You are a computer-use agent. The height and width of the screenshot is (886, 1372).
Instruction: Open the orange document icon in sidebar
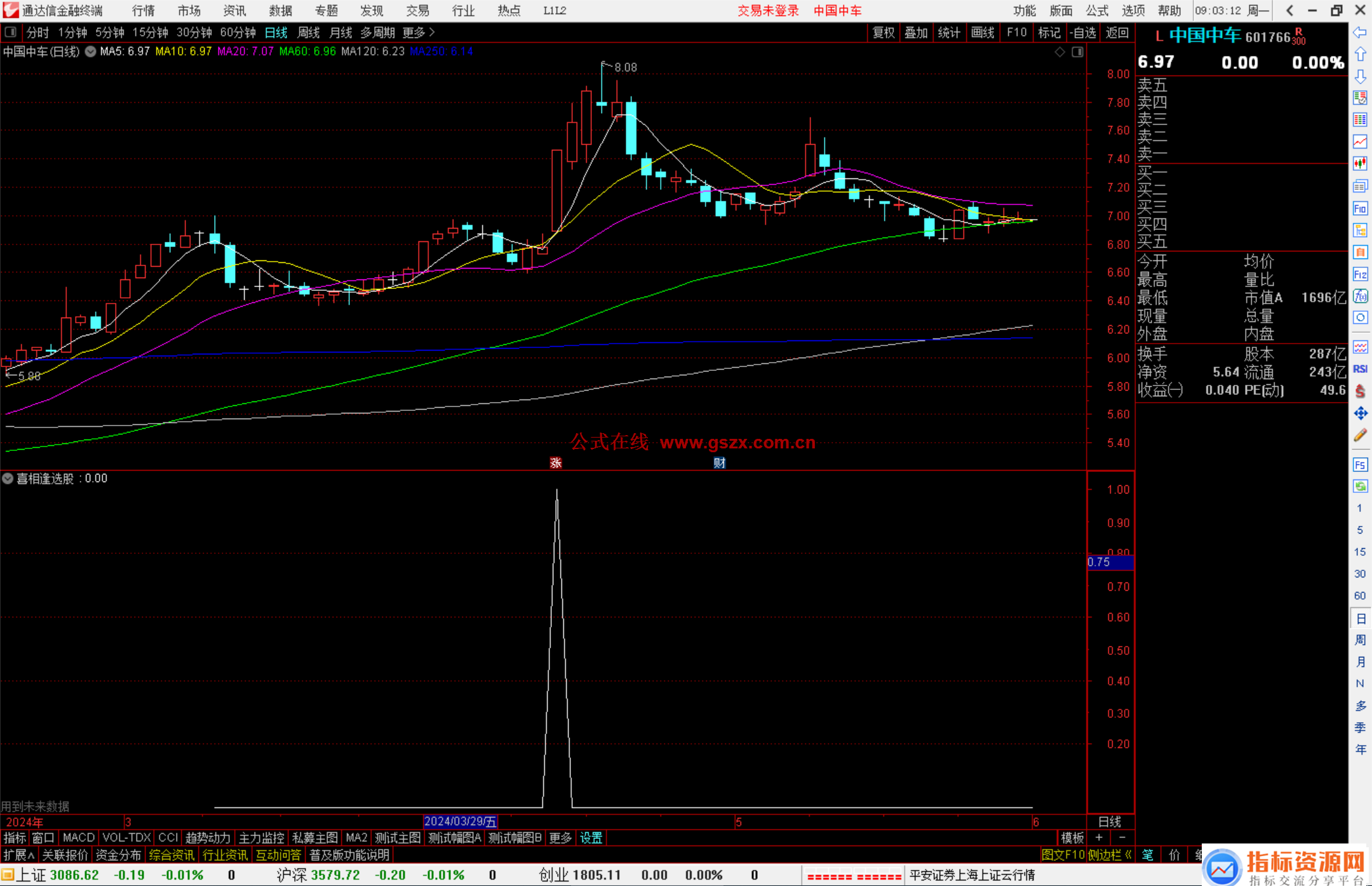pyautogui.click(x=1360, y=252)
